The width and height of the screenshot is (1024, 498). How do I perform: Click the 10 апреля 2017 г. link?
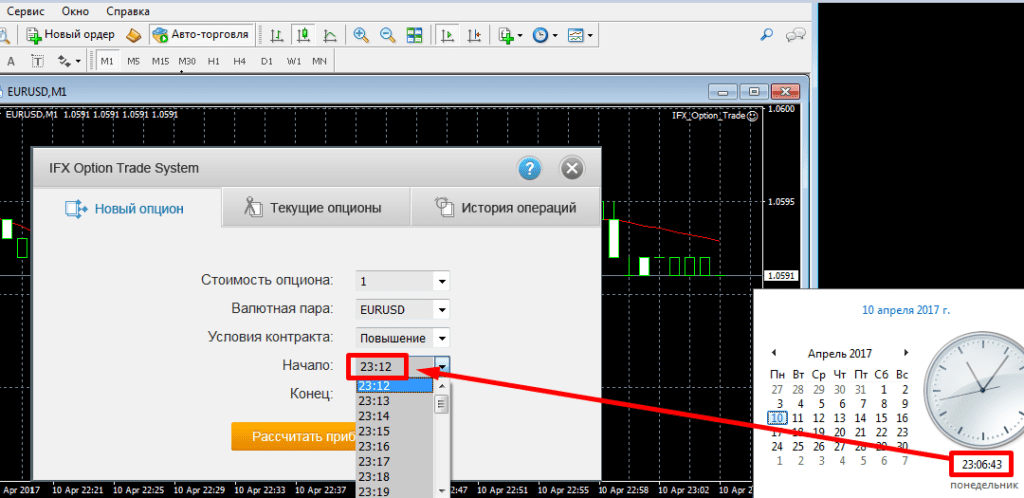click(x=906, y=310)
